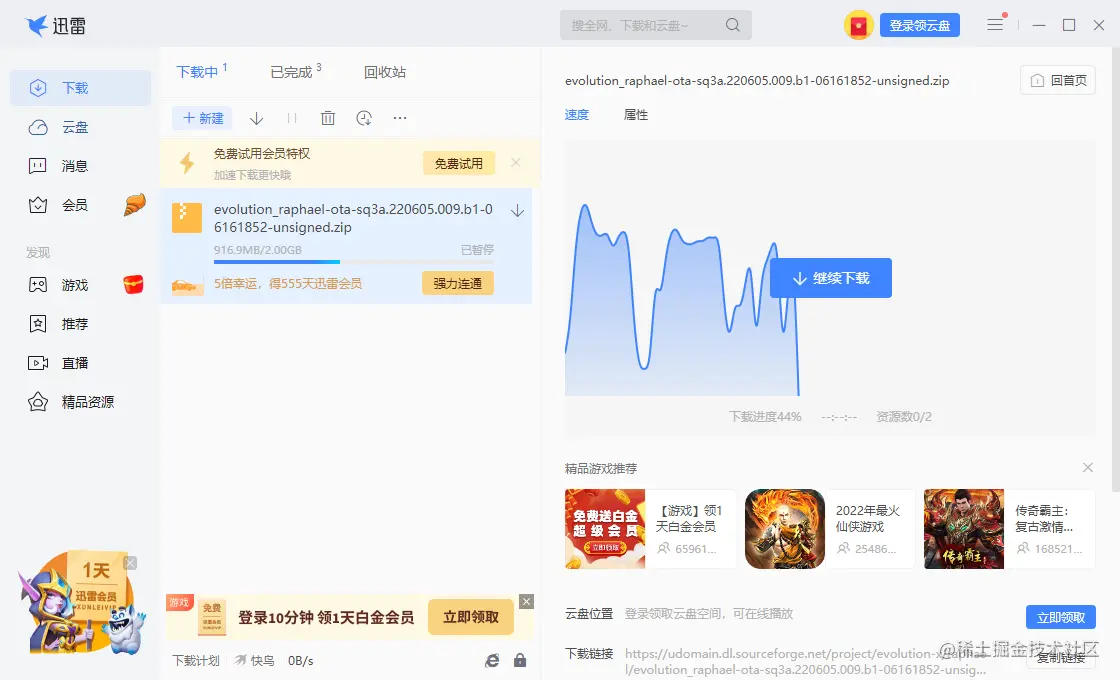
Task: Click the 下载计划 status bar link
Action: (196, 661)
